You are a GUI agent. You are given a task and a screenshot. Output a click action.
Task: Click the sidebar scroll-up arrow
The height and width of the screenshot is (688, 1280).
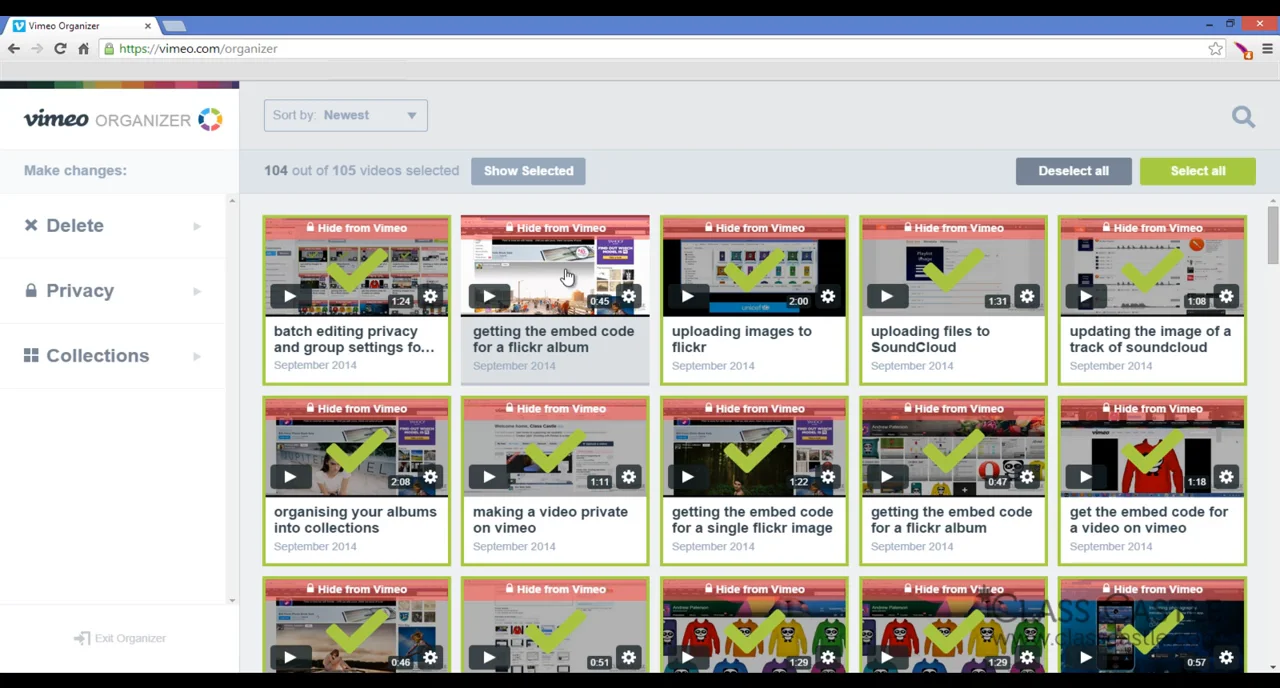pyautogui.click(x=232, y=201)
